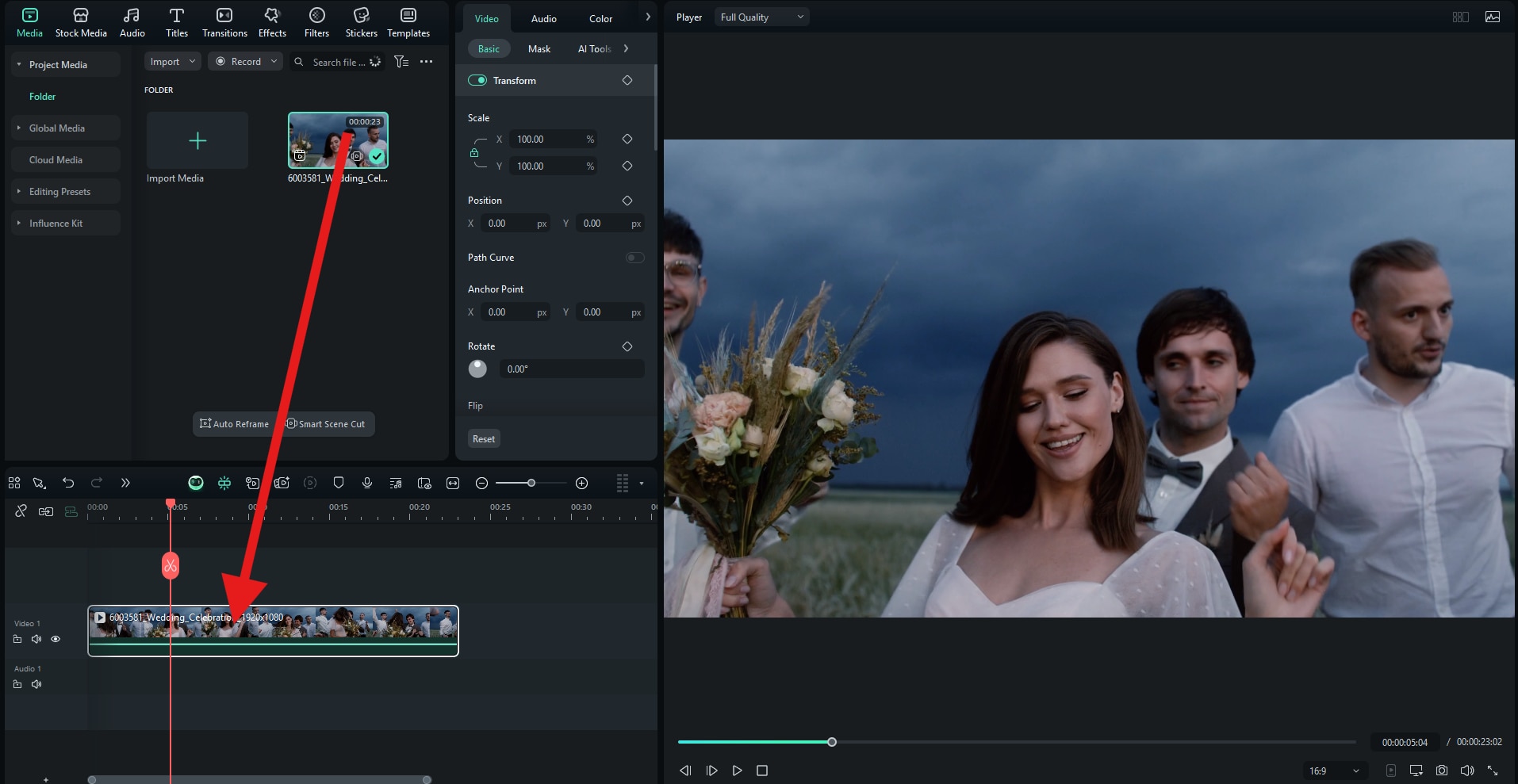Screen dimensions: 1518x784
Task: Click the Reset button in the Transform panel
Action: [483, 438]
